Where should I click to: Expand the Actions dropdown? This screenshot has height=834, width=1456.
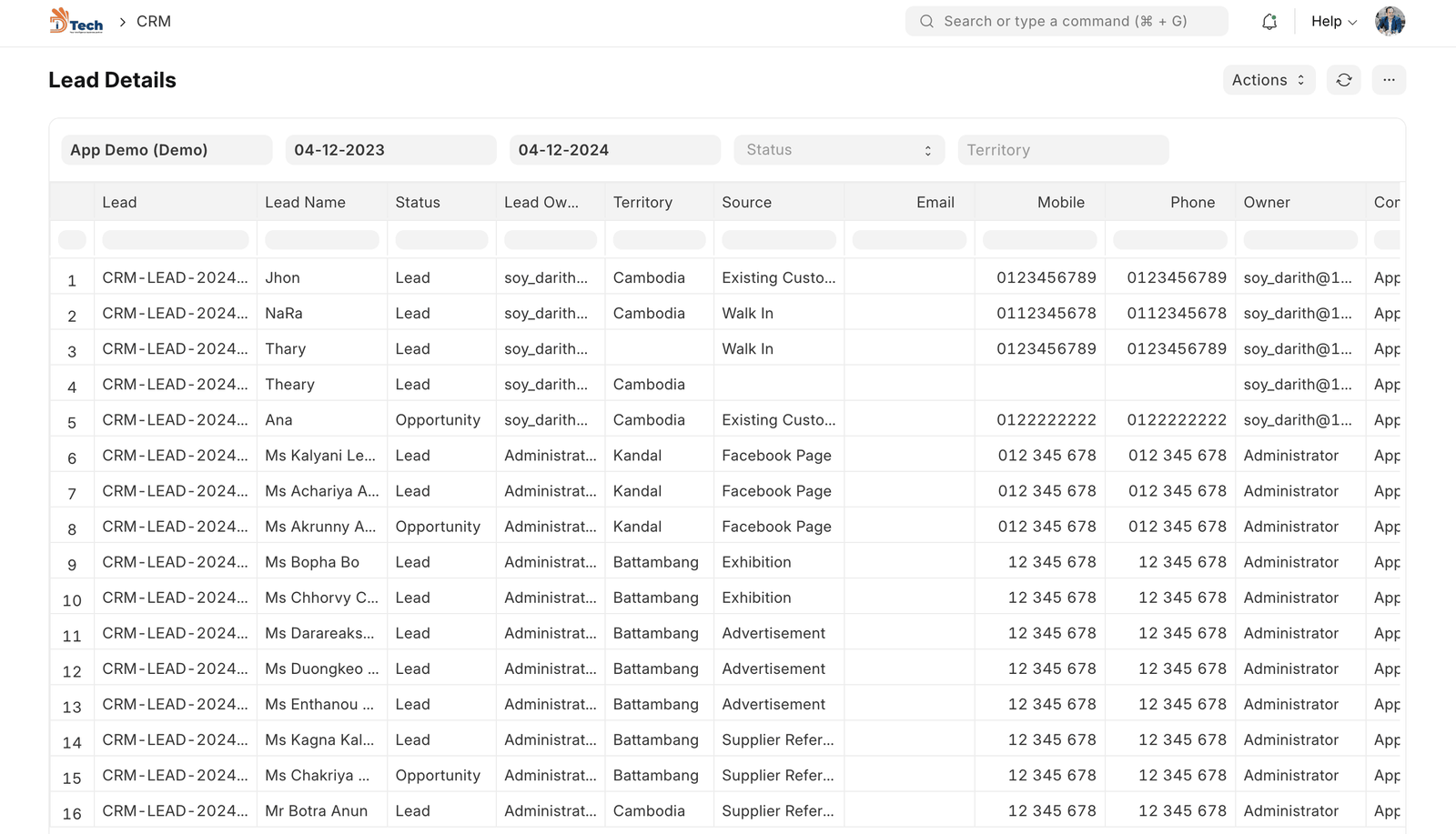tap(1268, 80)
